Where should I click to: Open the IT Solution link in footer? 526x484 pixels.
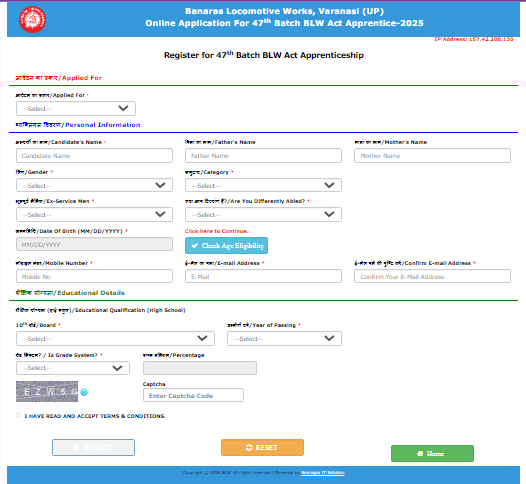(x=323, y=473)
